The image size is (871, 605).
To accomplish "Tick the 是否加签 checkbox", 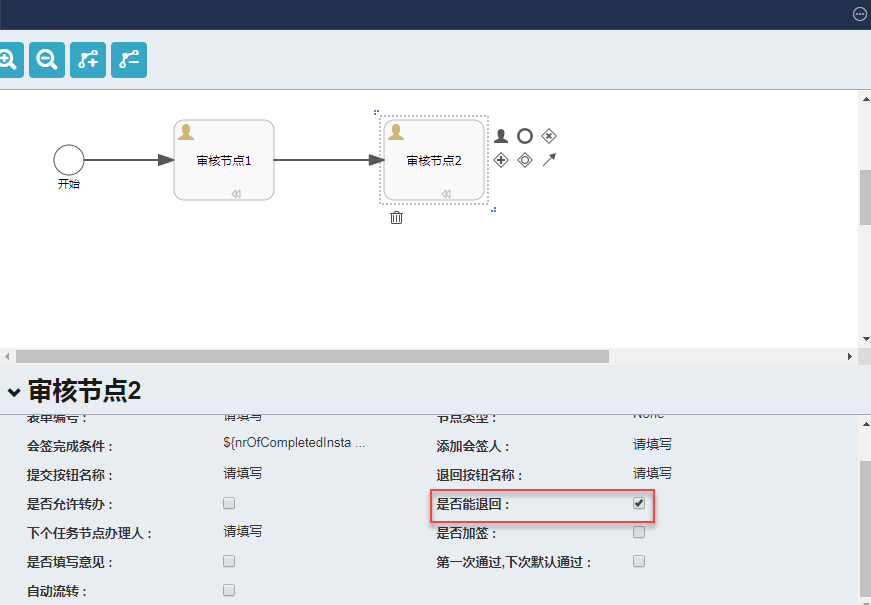I will (x=639, y=532).
